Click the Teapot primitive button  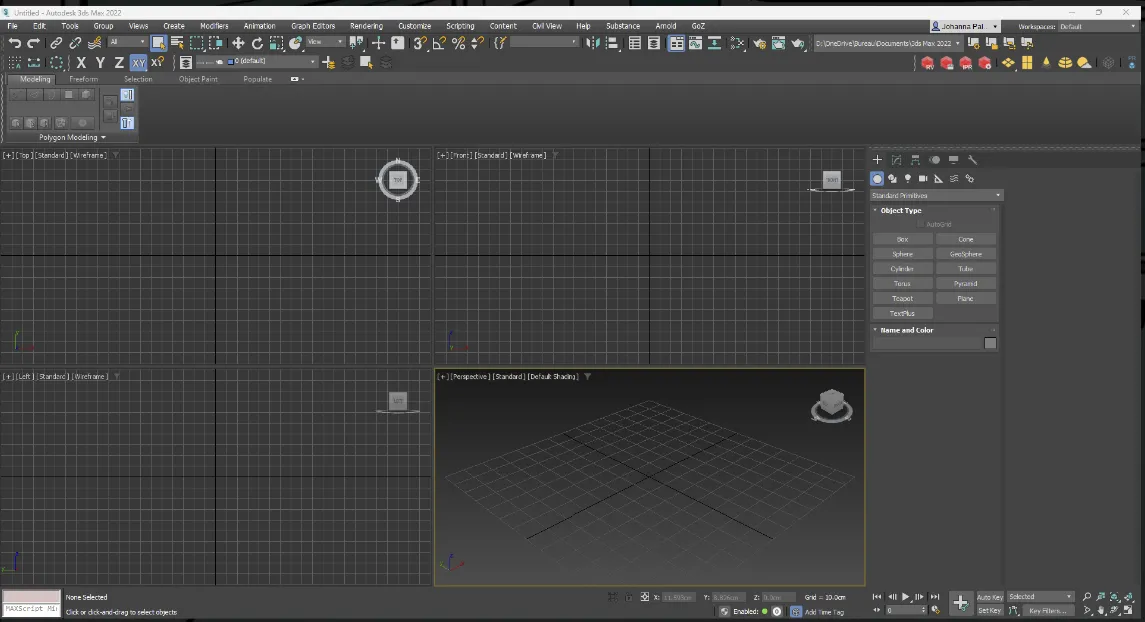click(903, 299)
